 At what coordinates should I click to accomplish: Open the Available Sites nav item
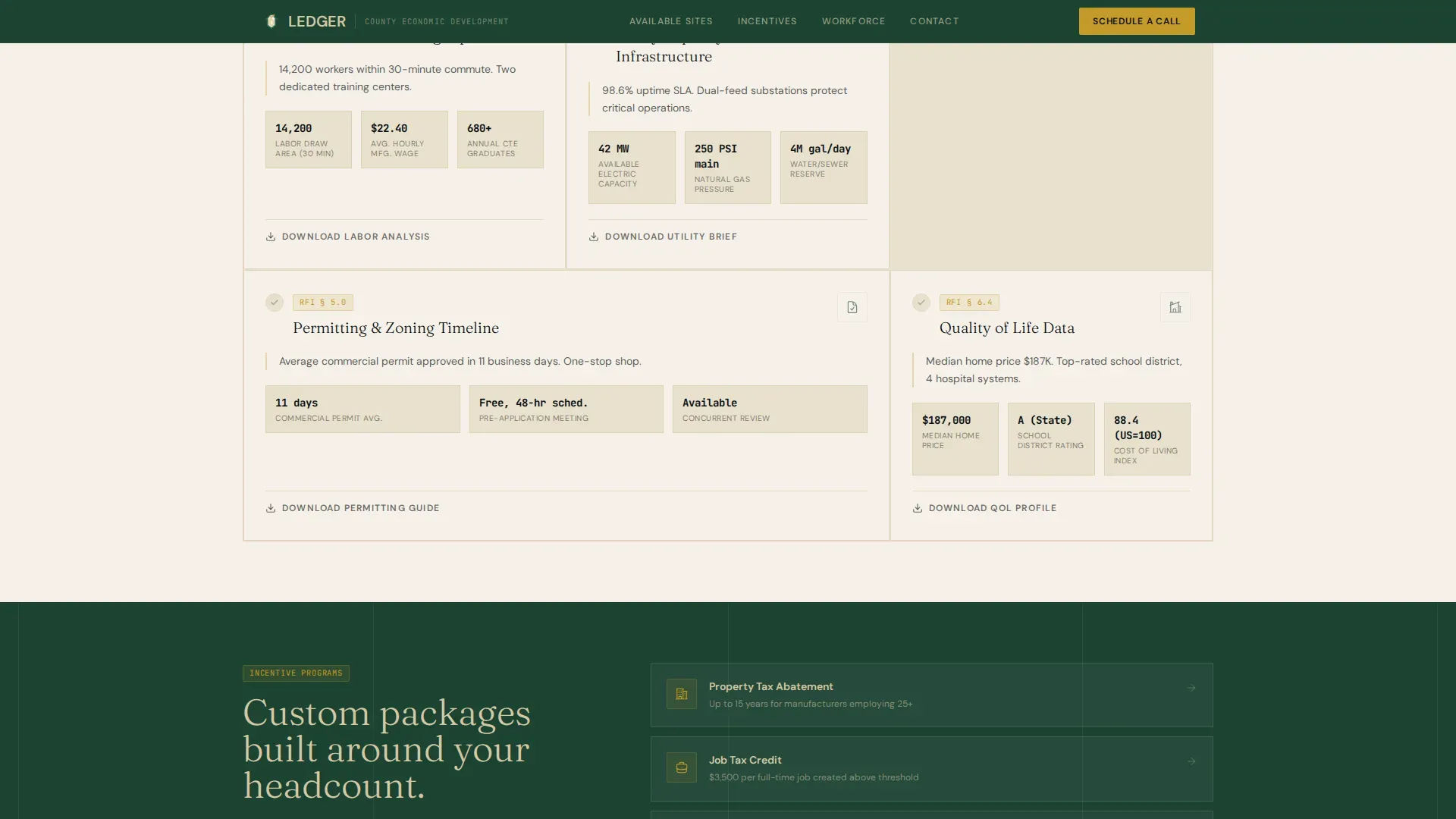[x=670, y=21]
